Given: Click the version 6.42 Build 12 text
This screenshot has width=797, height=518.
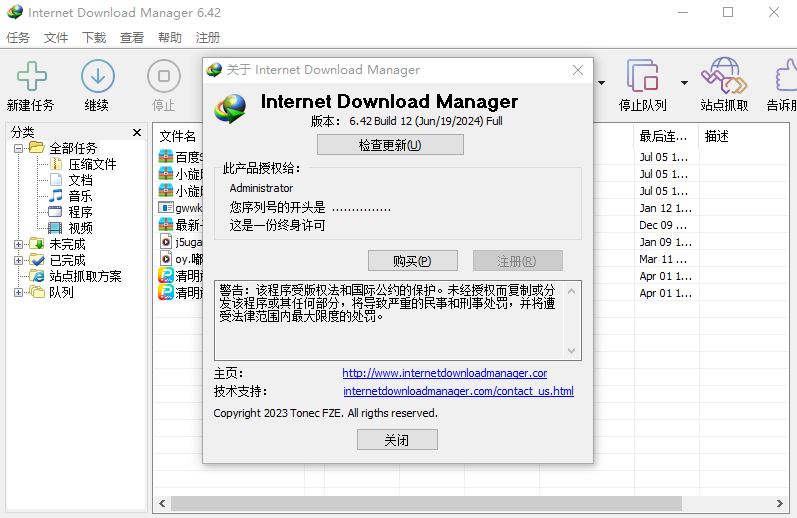Looking at the screenshot, I should (425, 121).
